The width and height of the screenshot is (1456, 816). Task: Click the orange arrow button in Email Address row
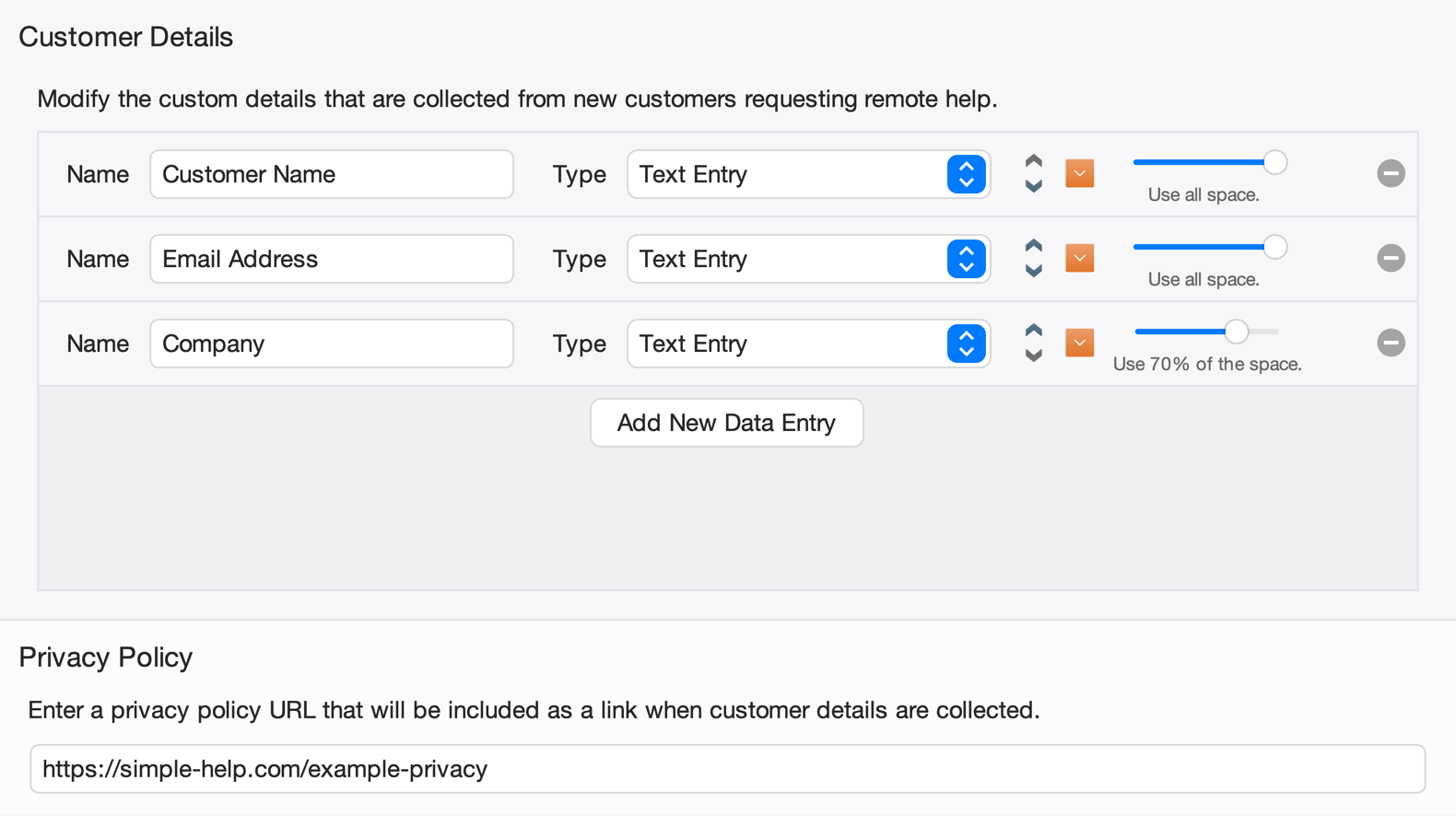point(1080,258)
